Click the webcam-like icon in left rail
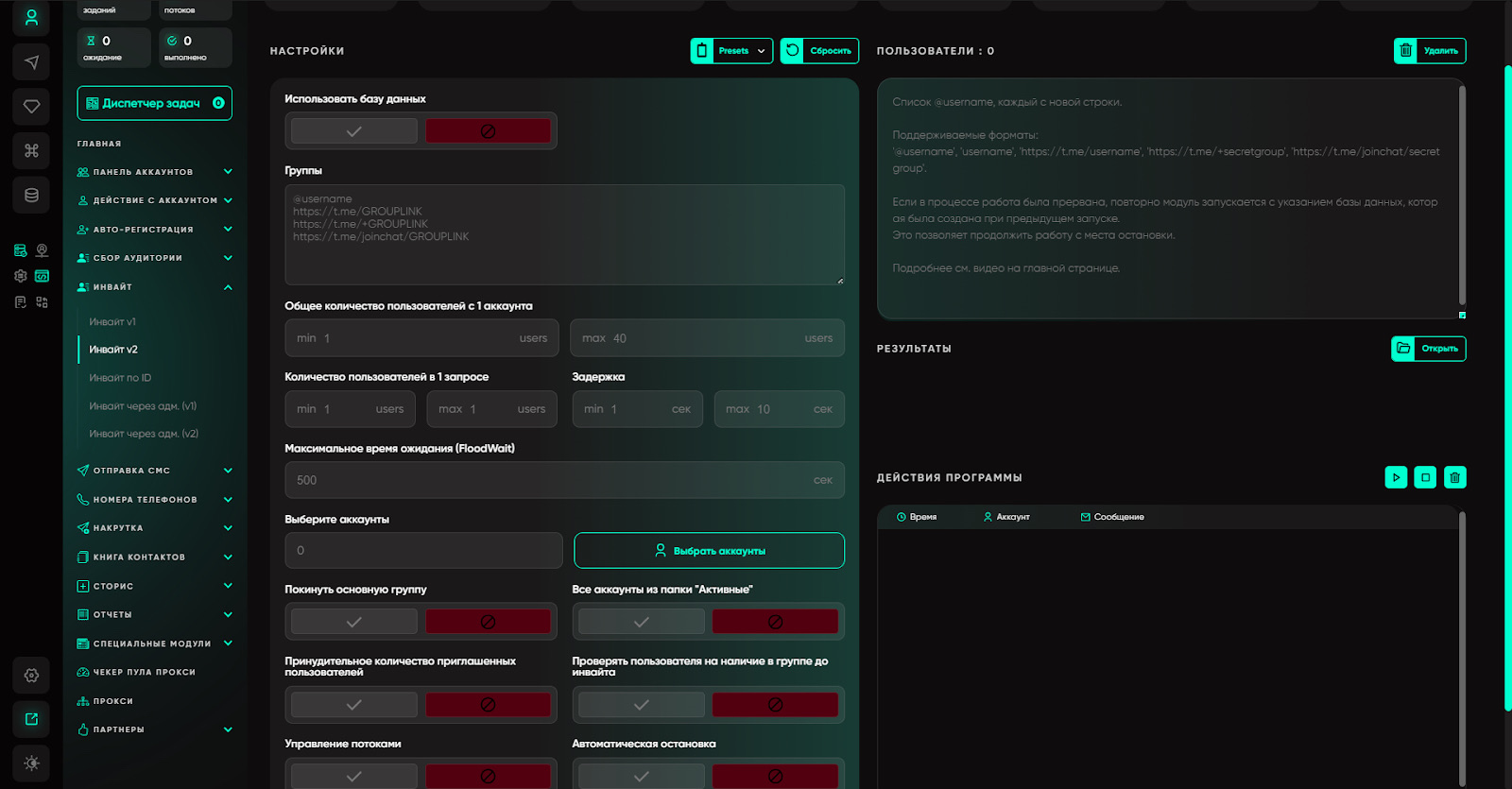The height and width of the screenshot is (789, 1512). 42,250
